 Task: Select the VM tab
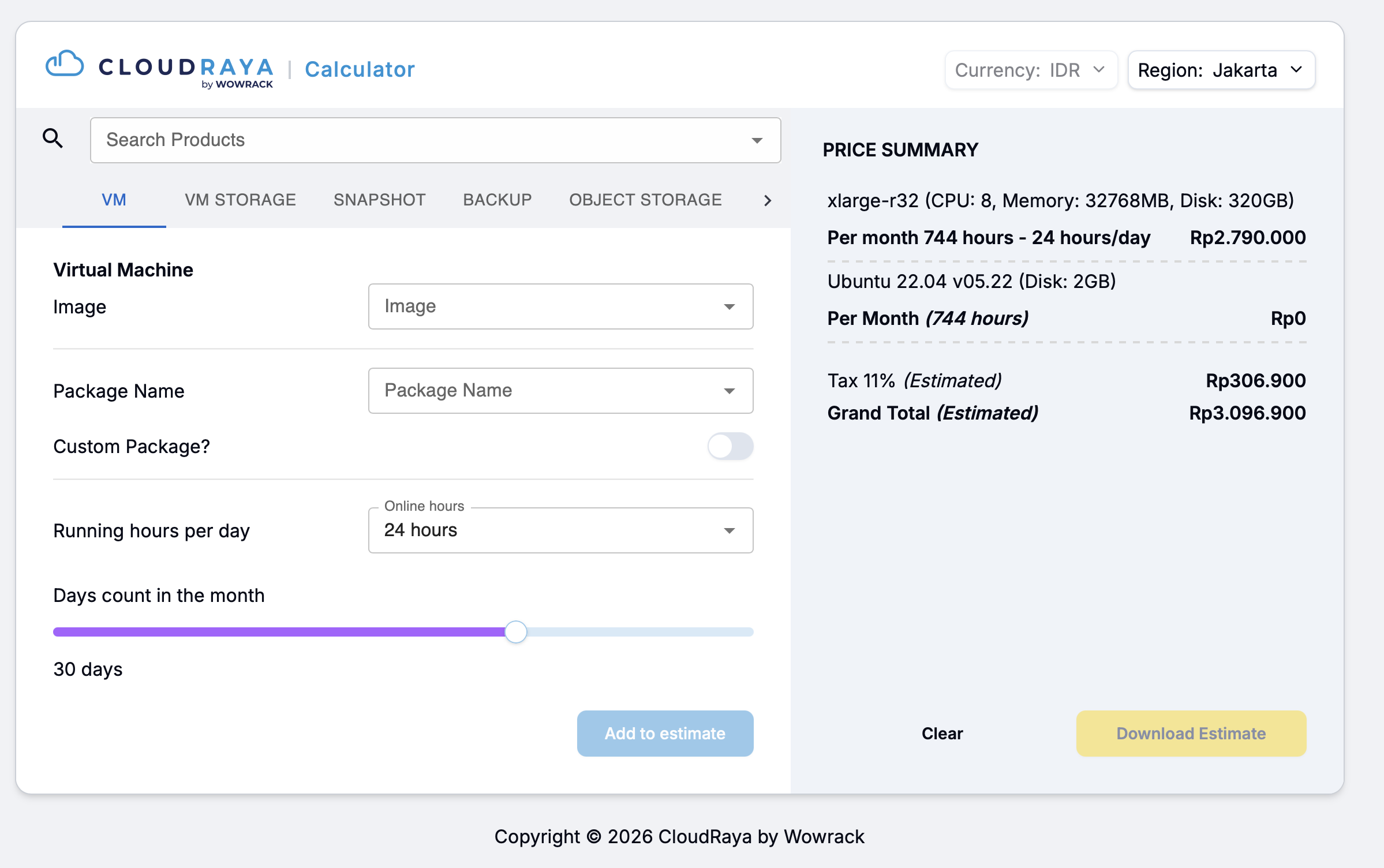pyautogui.click(x=114, y=200)
